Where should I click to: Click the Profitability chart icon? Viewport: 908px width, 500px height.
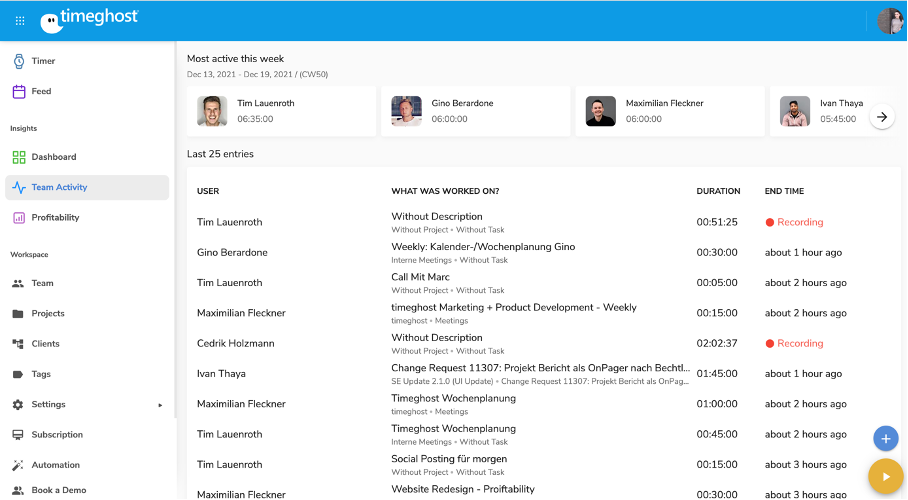[18, 217]
